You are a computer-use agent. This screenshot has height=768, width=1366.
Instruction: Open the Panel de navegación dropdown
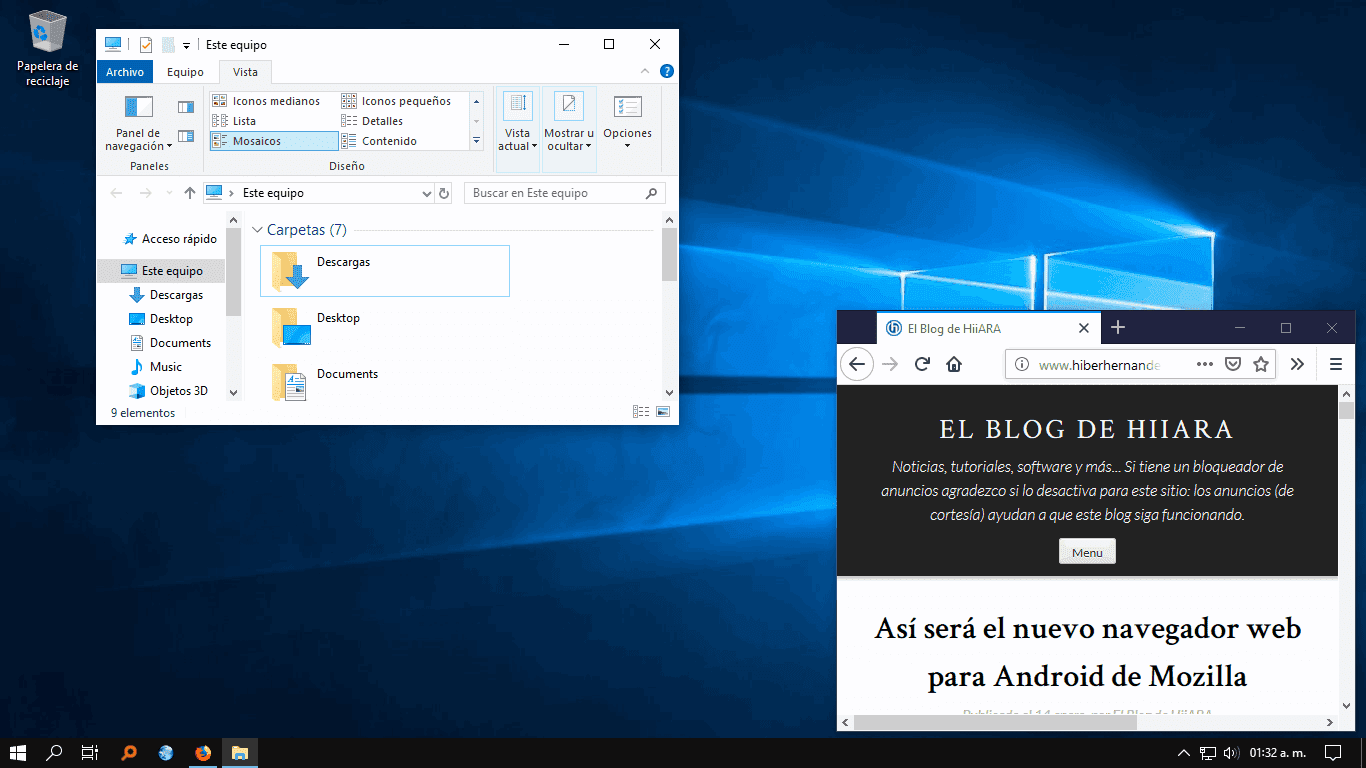138,123
